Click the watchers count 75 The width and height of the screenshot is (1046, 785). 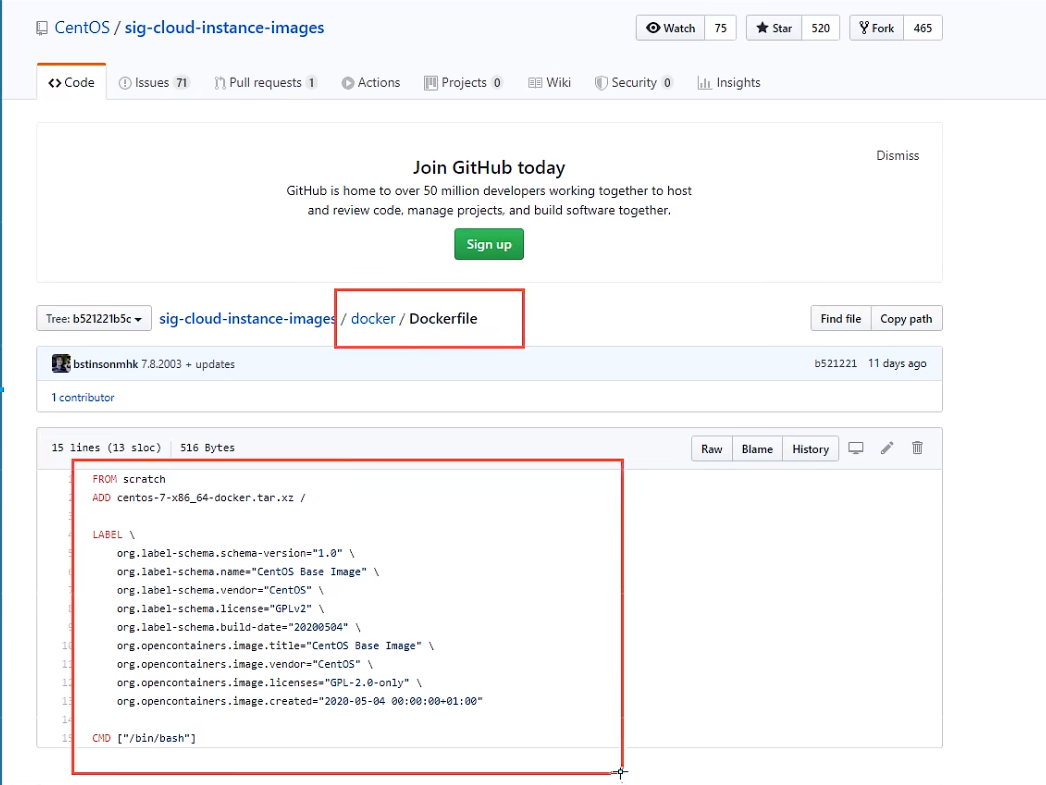pyautogui.click(x=720, y=28)
